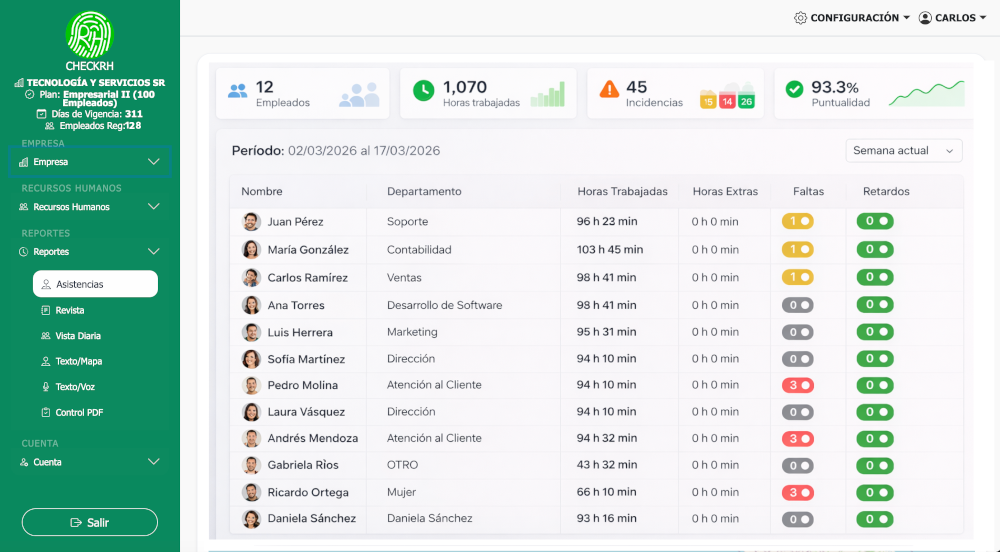Click the CheckRH fingerprint logo
Image resolution: width=1000 pixels, height=552 pixels.
pos(89,35)
